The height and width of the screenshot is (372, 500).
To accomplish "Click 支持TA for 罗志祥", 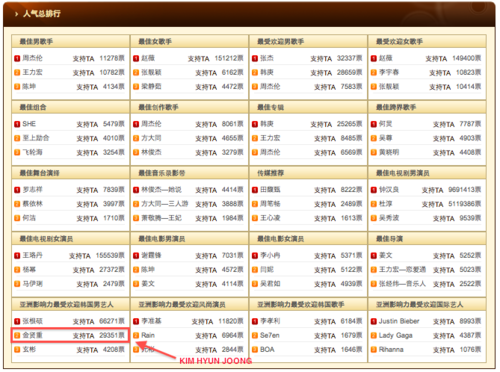I will coord(87,190).
